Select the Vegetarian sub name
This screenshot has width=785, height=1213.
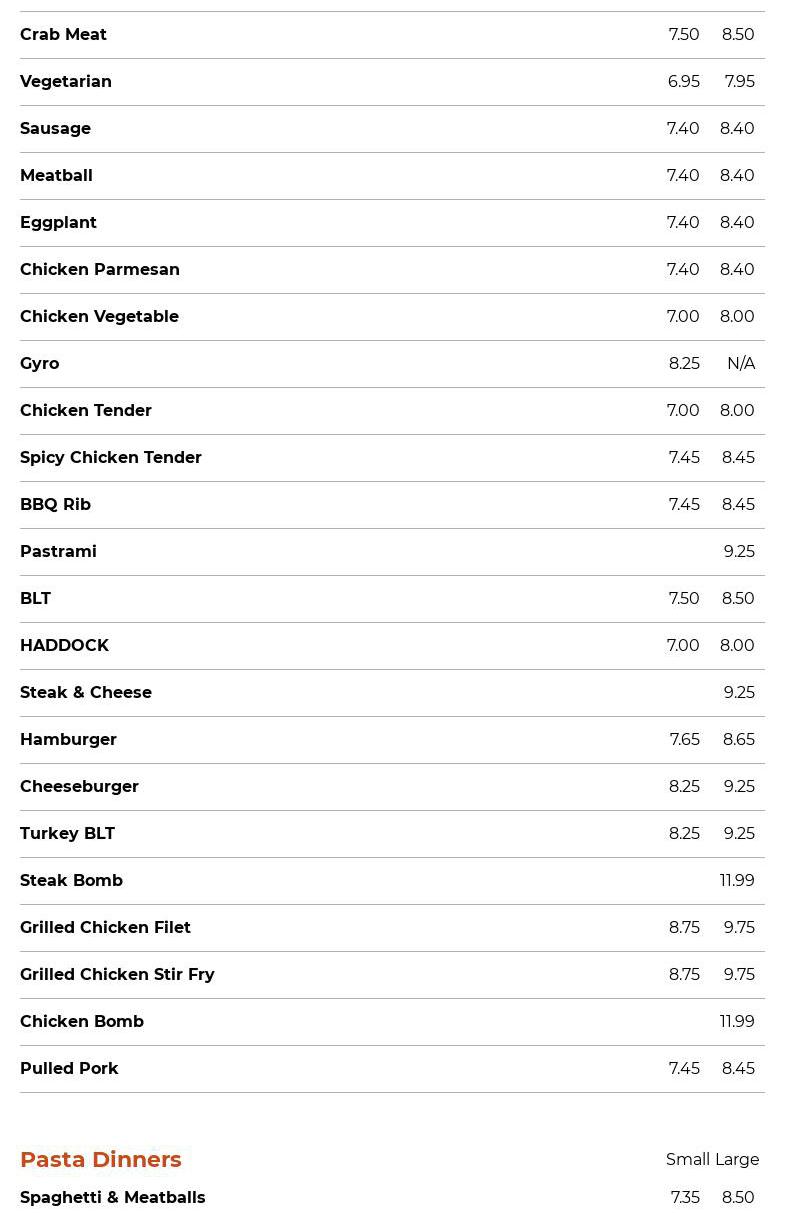(66, 82)
